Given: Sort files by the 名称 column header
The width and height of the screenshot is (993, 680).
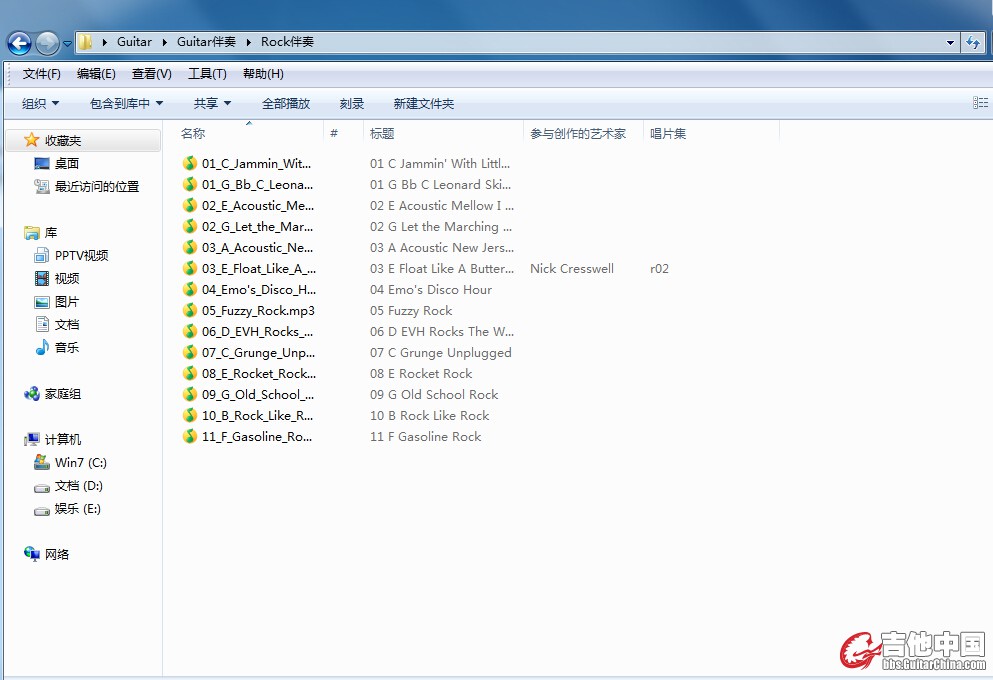Looking at the screenshot, I should 193,133.
